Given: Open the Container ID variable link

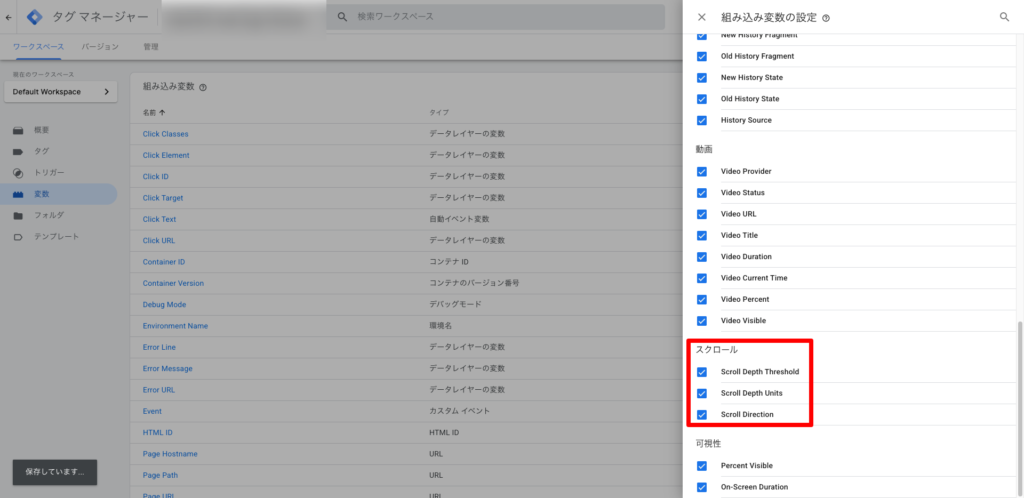Looking at the screenshot, I should point(163,262).
